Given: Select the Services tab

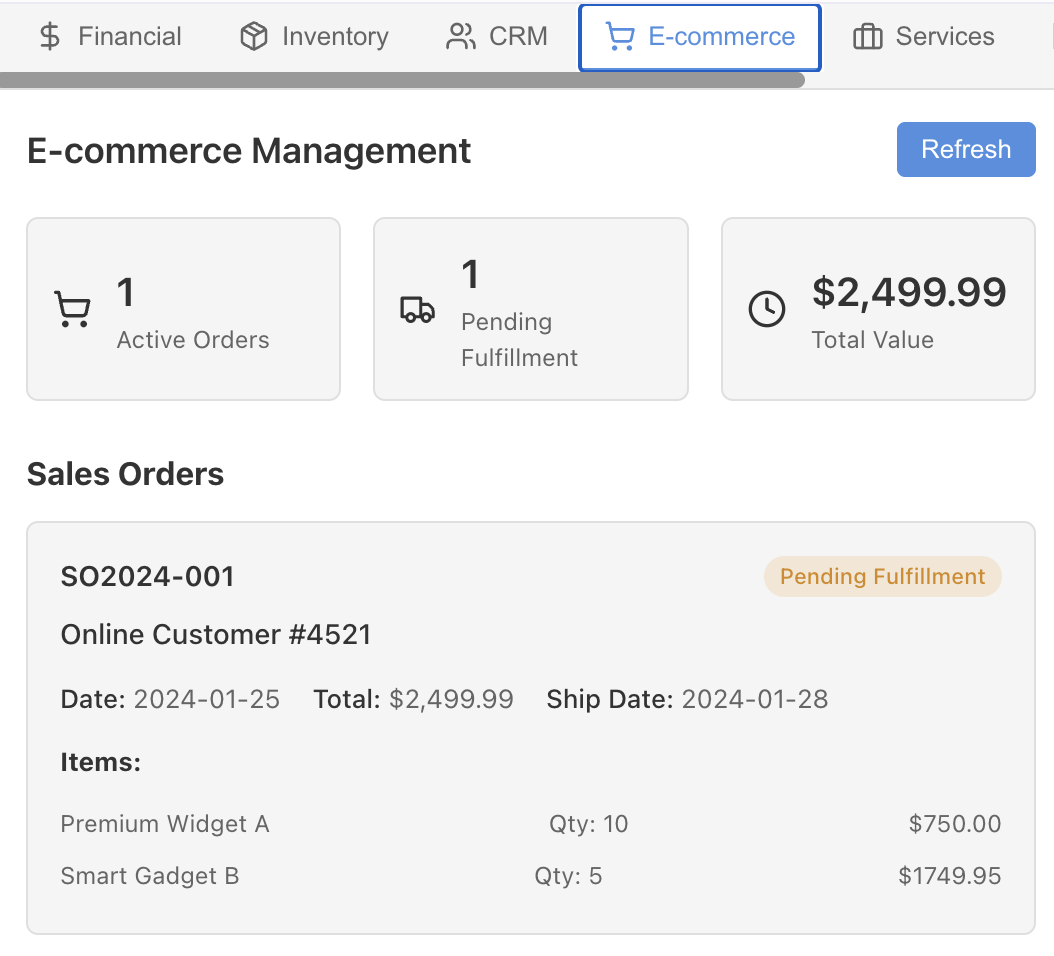Looking at the screenshot, I should (x=923, y=37).
